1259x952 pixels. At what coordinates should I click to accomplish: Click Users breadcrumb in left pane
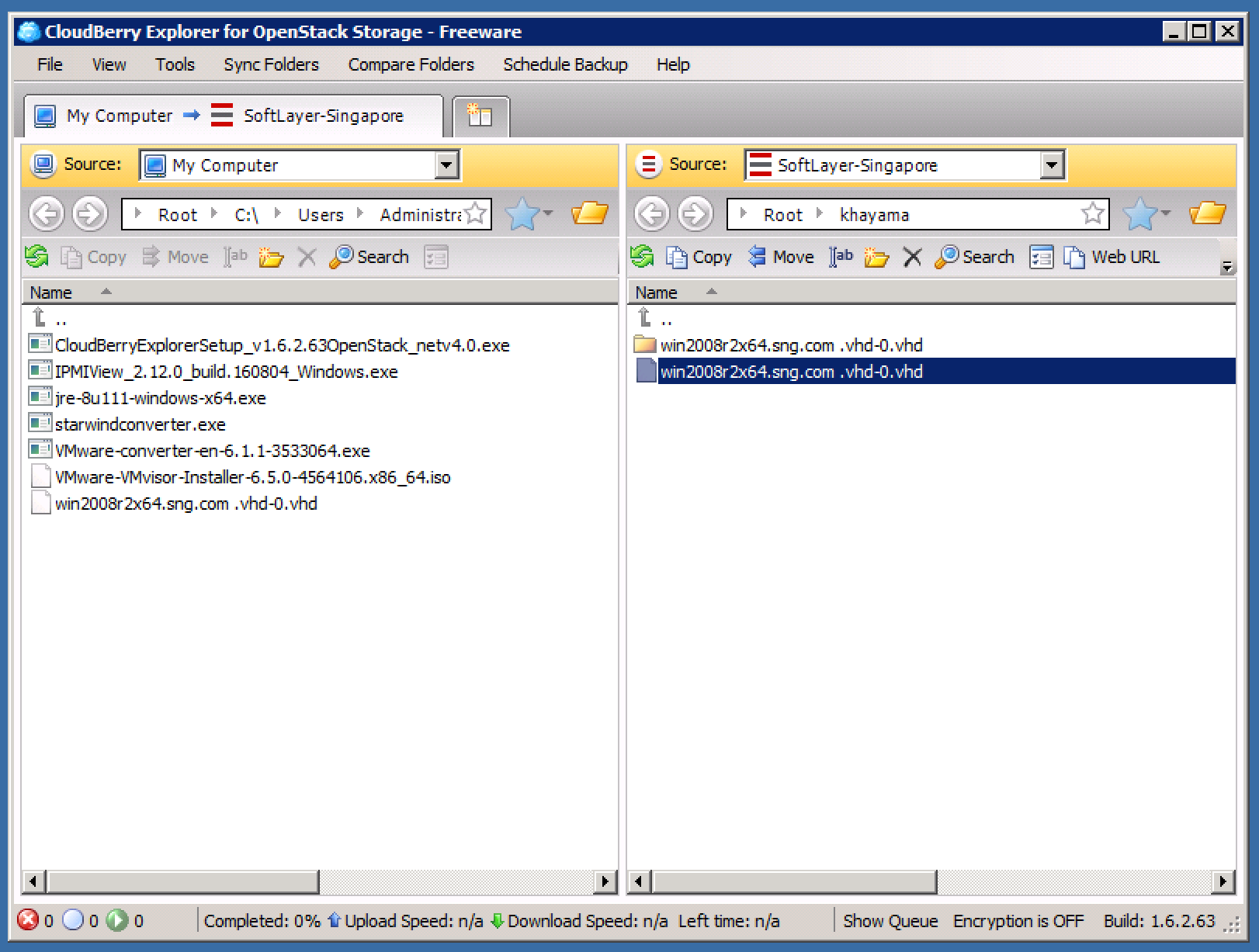(321, 215)
